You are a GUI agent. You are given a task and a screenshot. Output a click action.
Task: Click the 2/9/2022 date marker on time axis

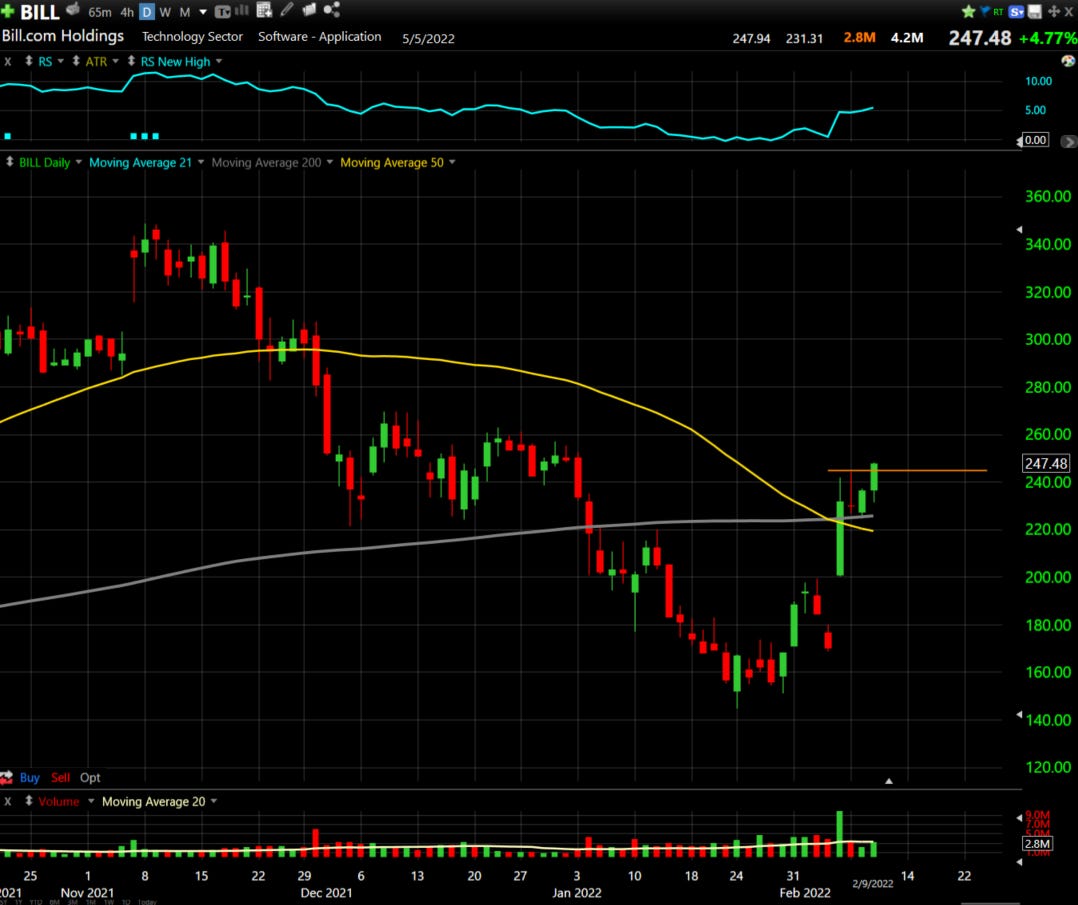pyautogui.click(x=872, y=884)
